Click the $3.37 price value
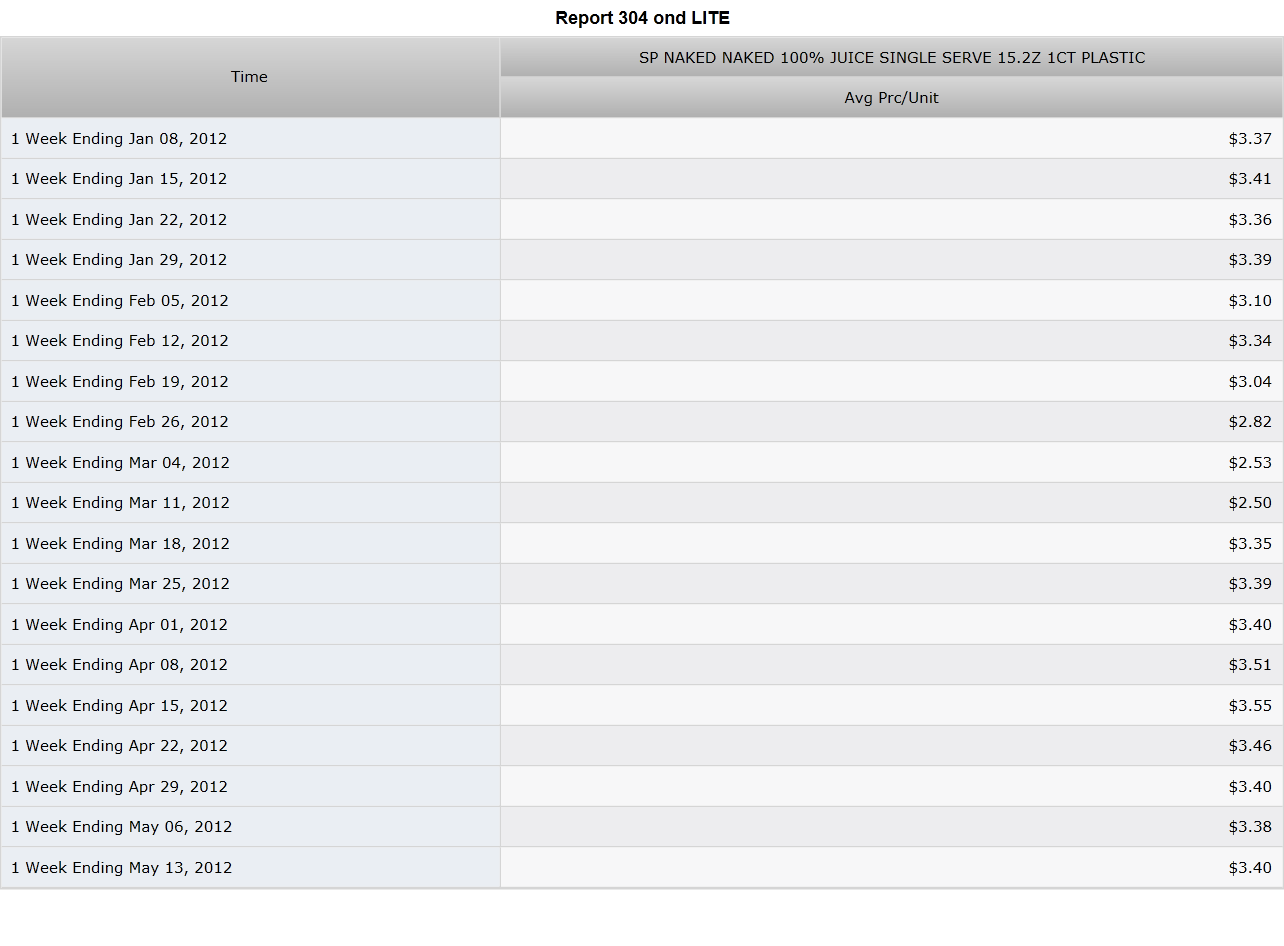 click(1250, 139)
